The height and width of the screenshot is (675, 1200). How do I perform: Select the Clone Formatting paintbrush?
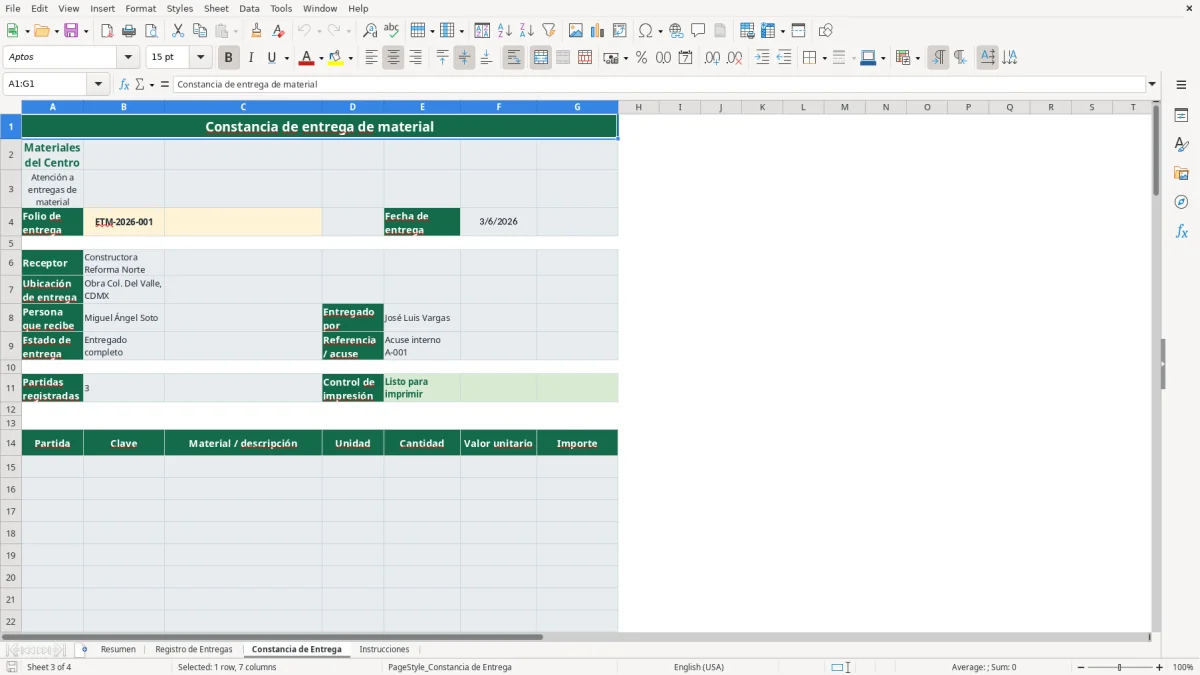coord(257,31)
